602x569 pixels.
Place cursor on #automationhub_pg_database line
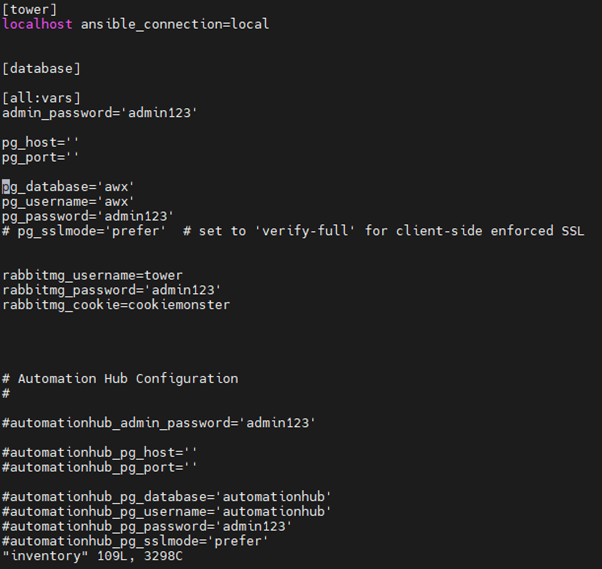coord(166,496)
